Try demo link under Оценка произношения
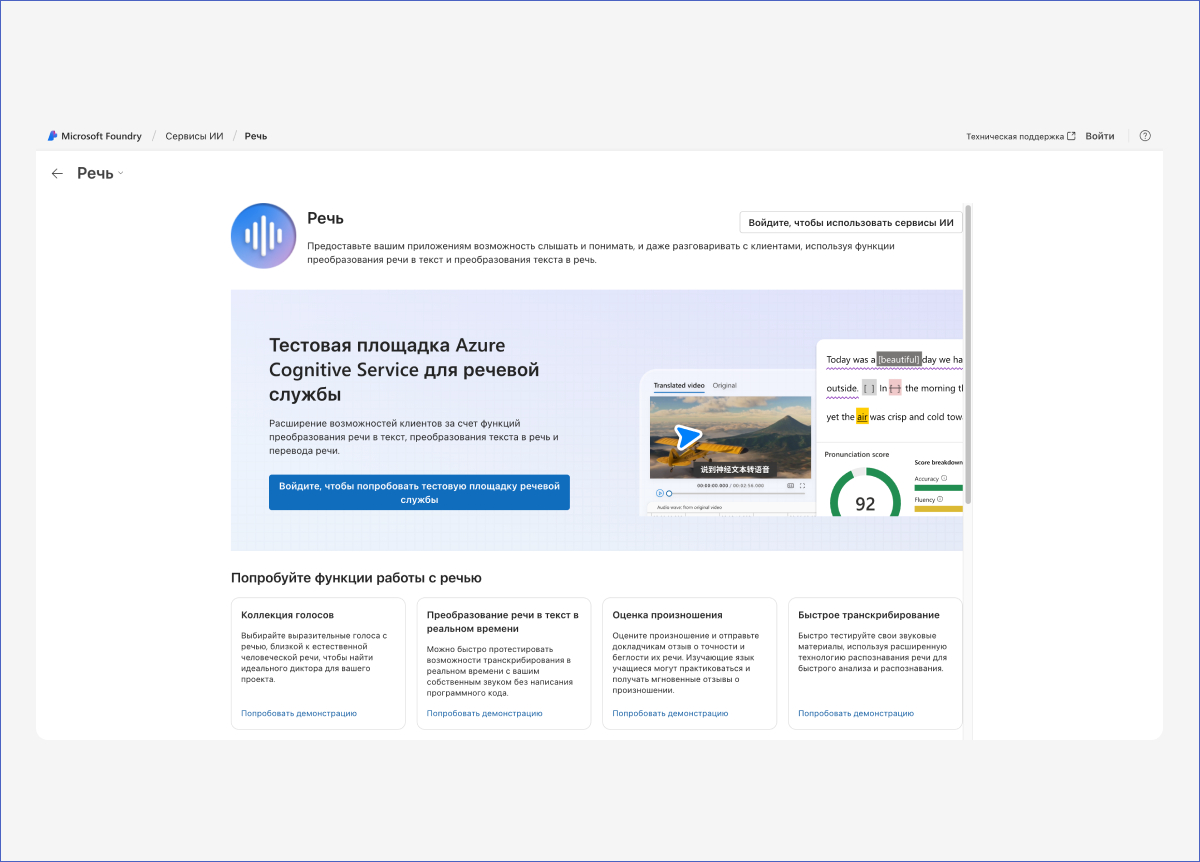 click(x=670, y=713)
